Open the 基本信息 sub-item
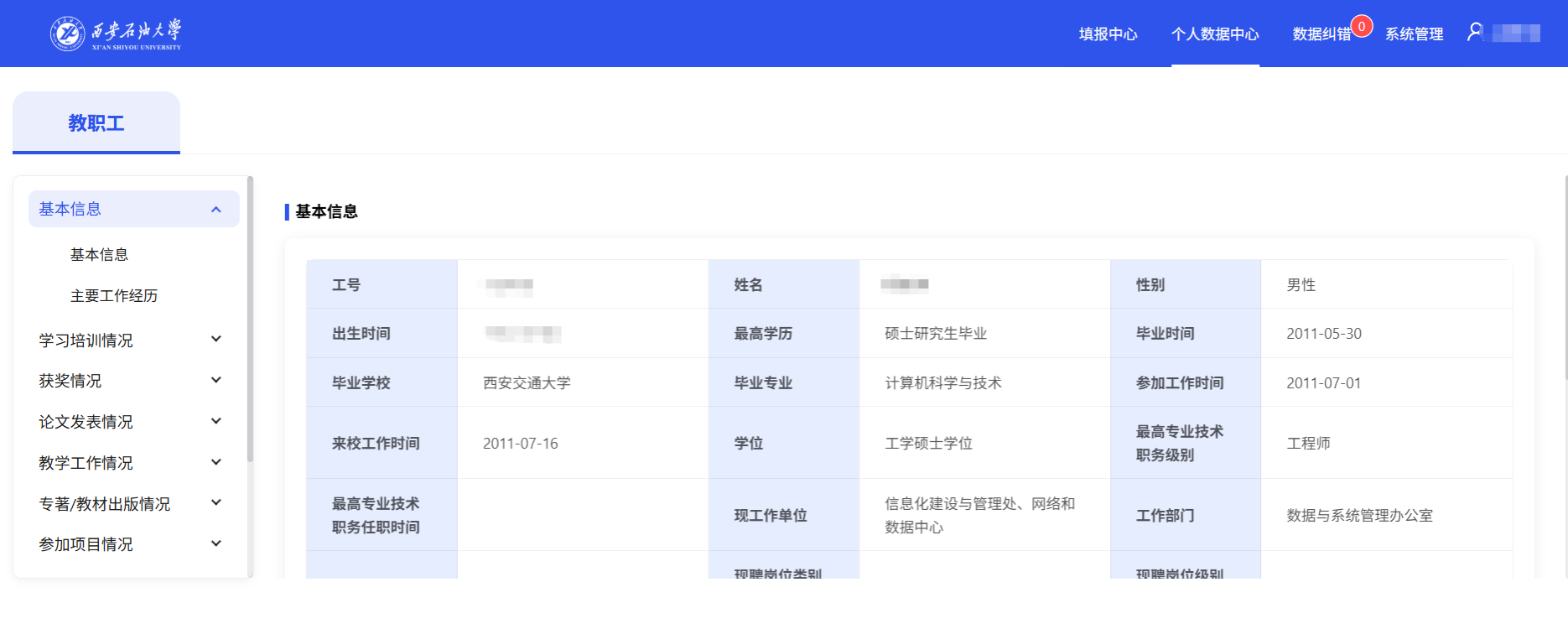1568x629 pixels. 99,255
